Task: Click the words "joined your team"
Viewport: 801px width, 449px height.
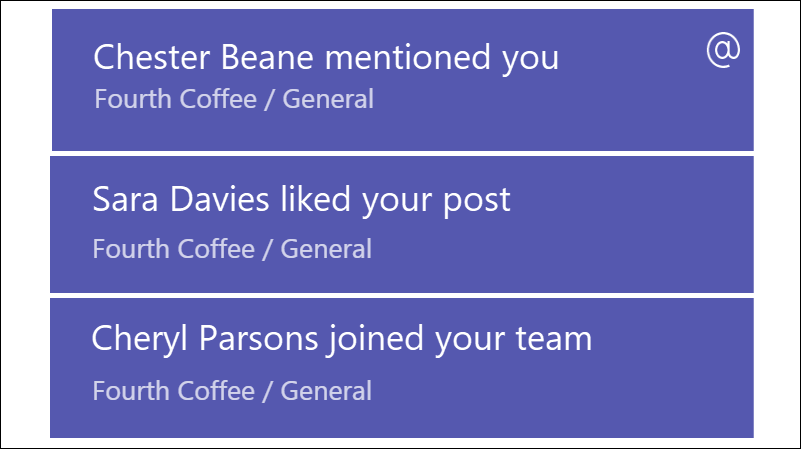Action: pyautogui.click(x=460, y=340)
